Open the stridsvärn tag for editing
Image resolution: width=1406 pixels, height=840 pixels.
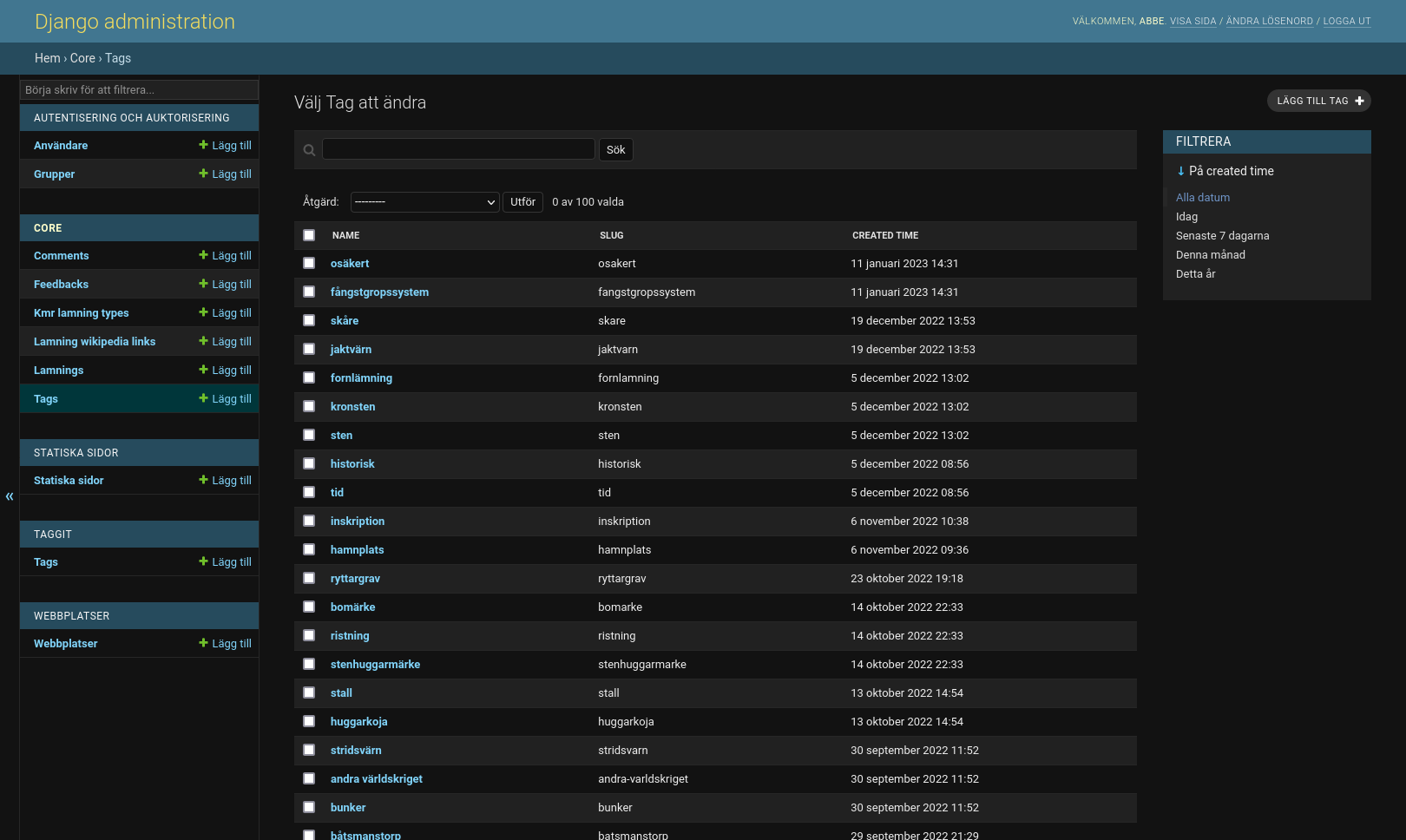356,750
